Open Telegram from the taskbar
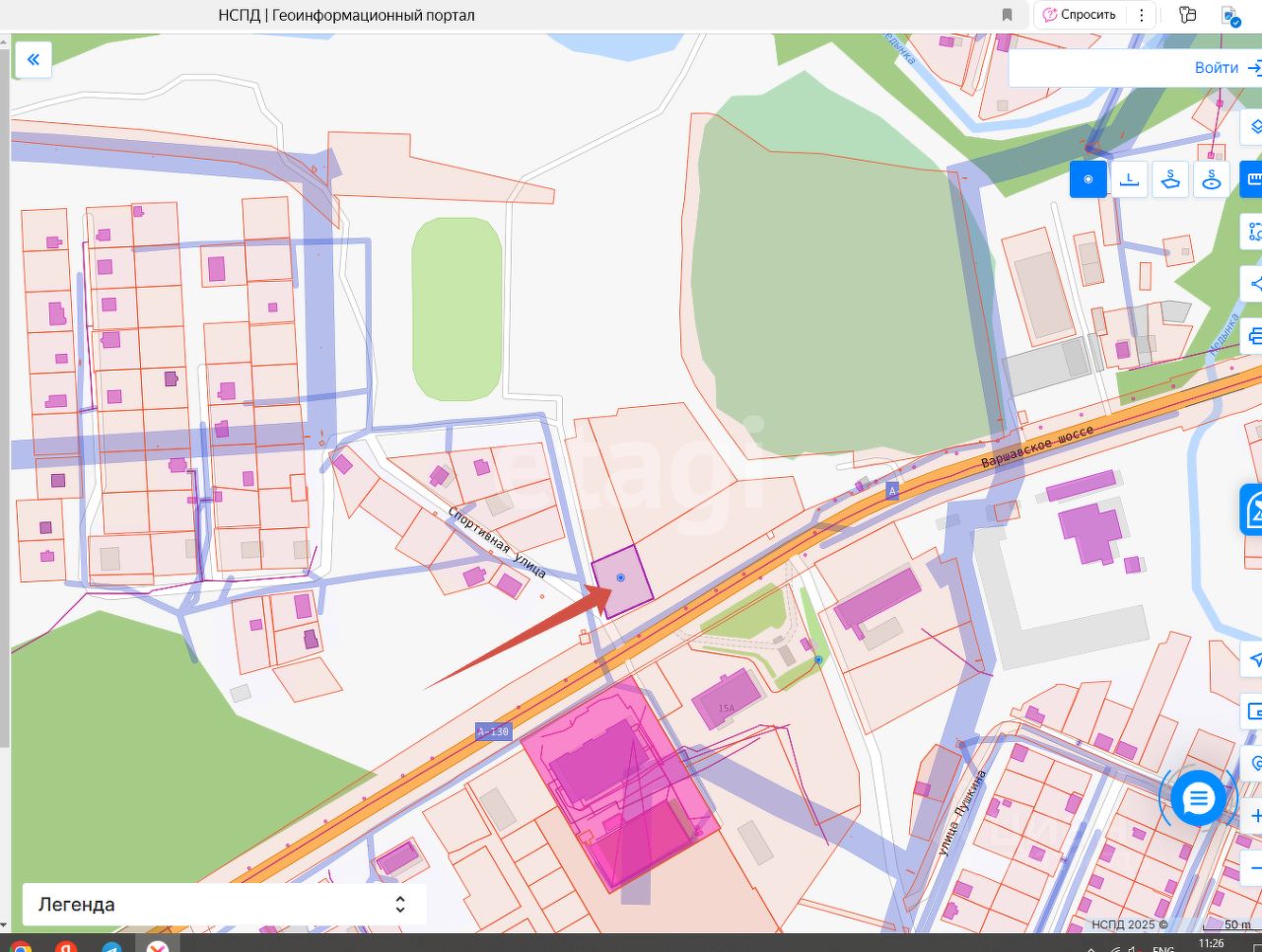The height and width of the screenshot is (952, 1262). [x=111, y=946]
